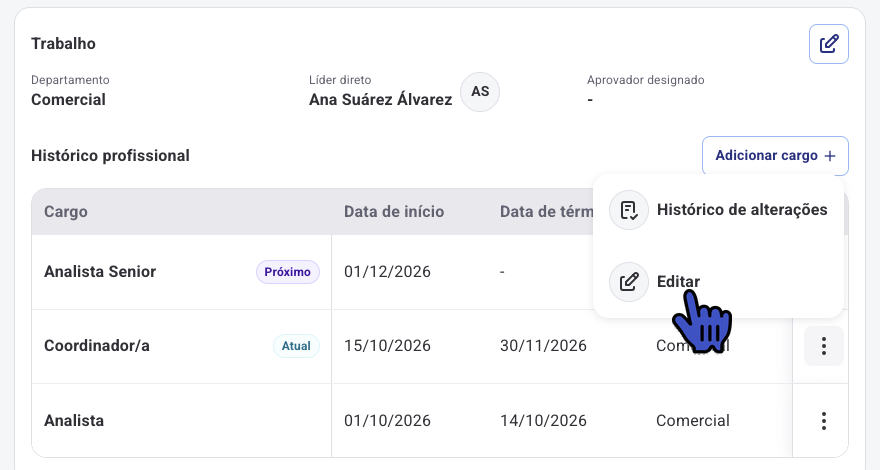Screen dimensions: 880x470
Task: Click start date 15/10/2026
Action: 387,346
